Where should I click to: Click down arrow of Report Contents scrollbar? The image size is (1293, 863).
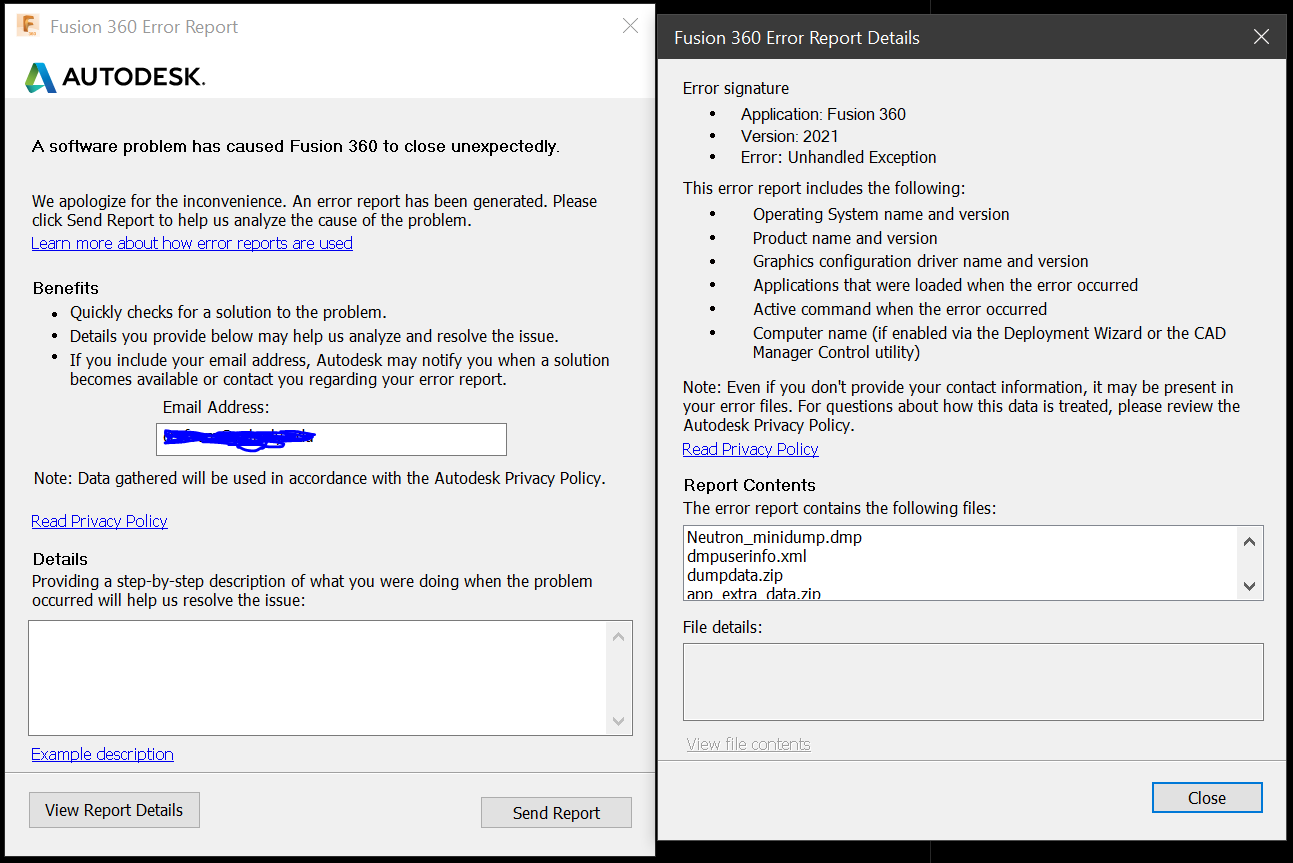(1249, 586)
